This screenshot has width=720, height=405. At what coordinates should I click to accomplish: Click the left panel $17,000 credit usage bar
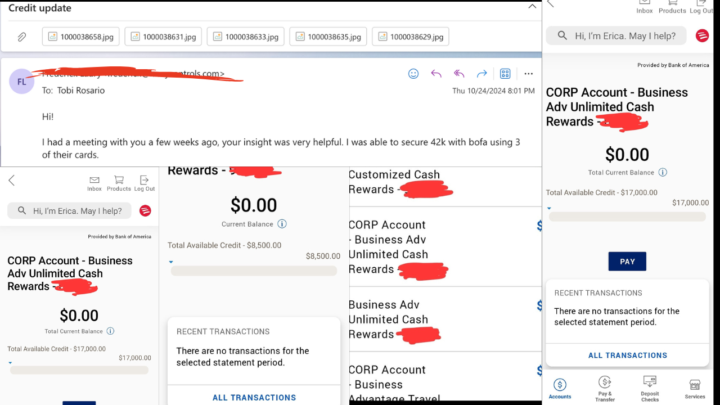pyautogui.click(x=79, y=370)
